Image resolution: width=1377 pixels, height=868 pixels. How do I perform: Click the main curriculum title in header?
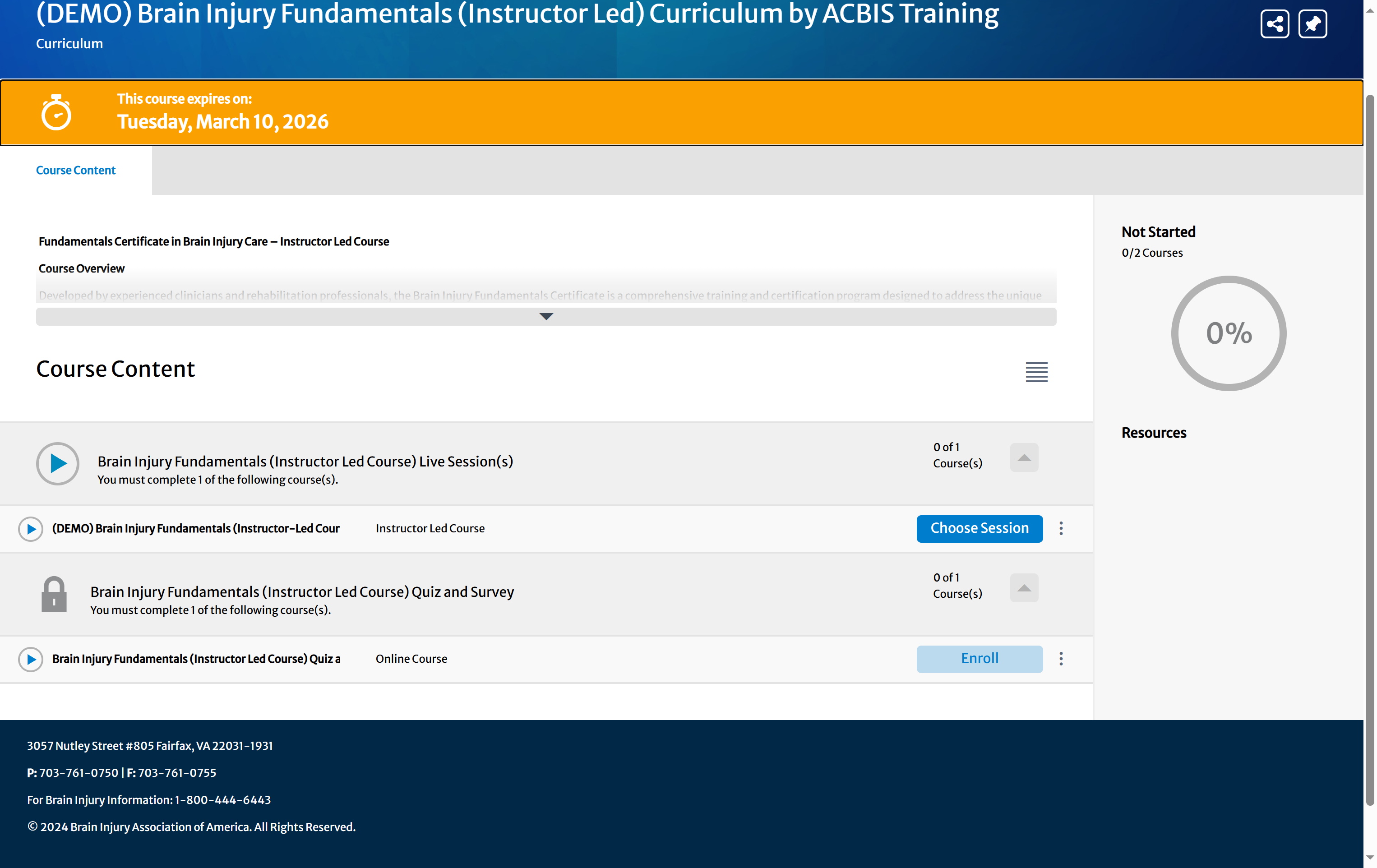tap(517, 14)
